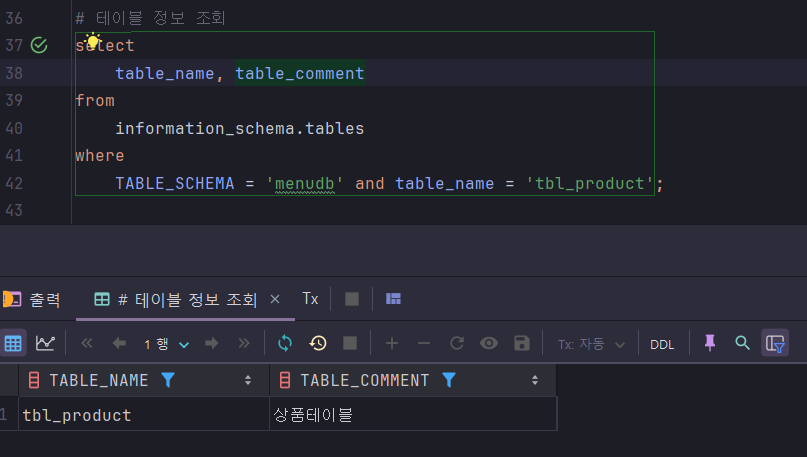Image resolution: width=807 pixels, height=457 pixels.
Task: Open filter for TABLE_NAME column
Action: point(168,380)
